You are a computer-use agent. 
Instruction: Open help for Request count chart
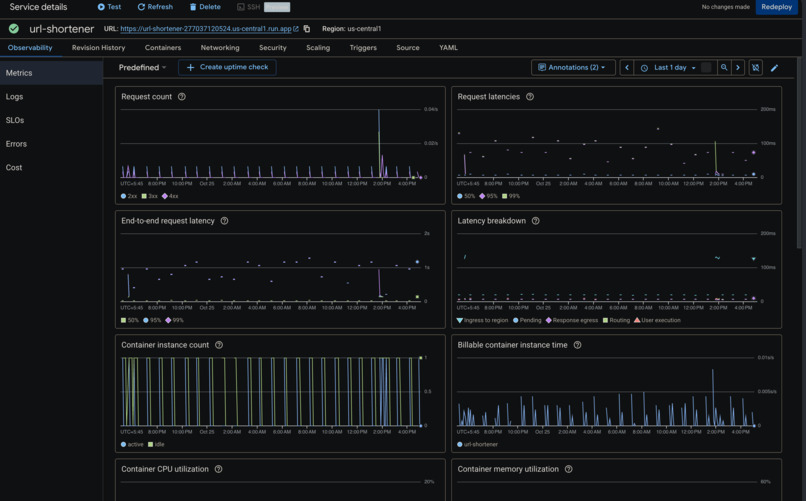tap(181, 97)
